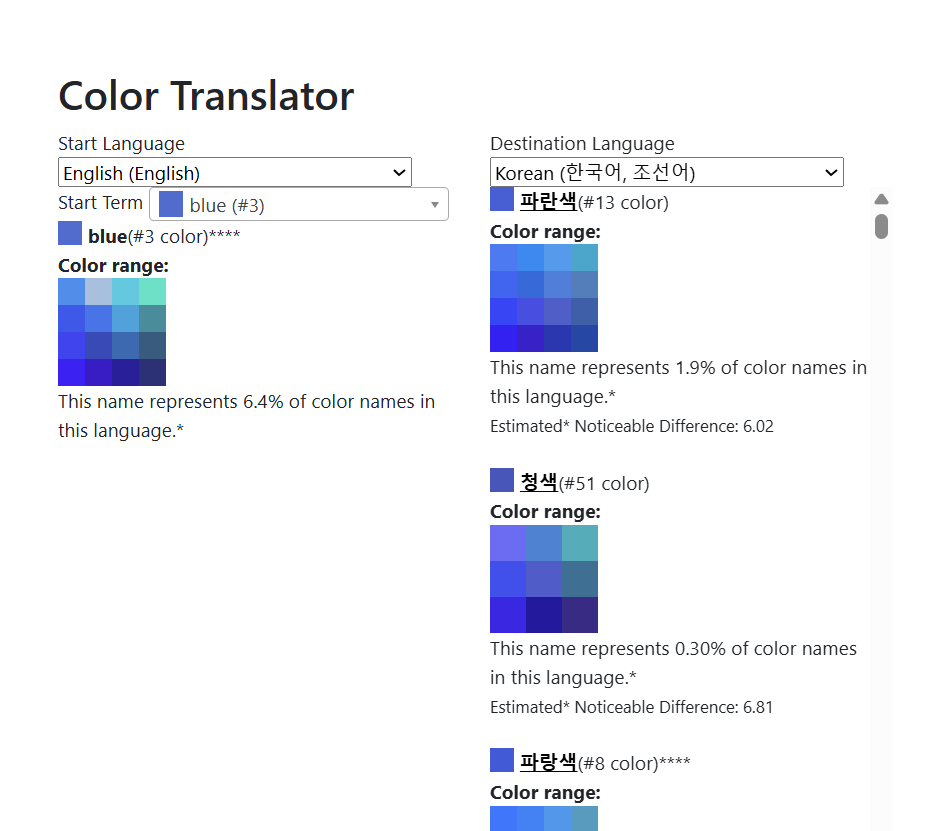Click the results scrollbar up arrow
Image resolution: width=945 pixels, height=831 pixels.
click(x=881, y=199)
